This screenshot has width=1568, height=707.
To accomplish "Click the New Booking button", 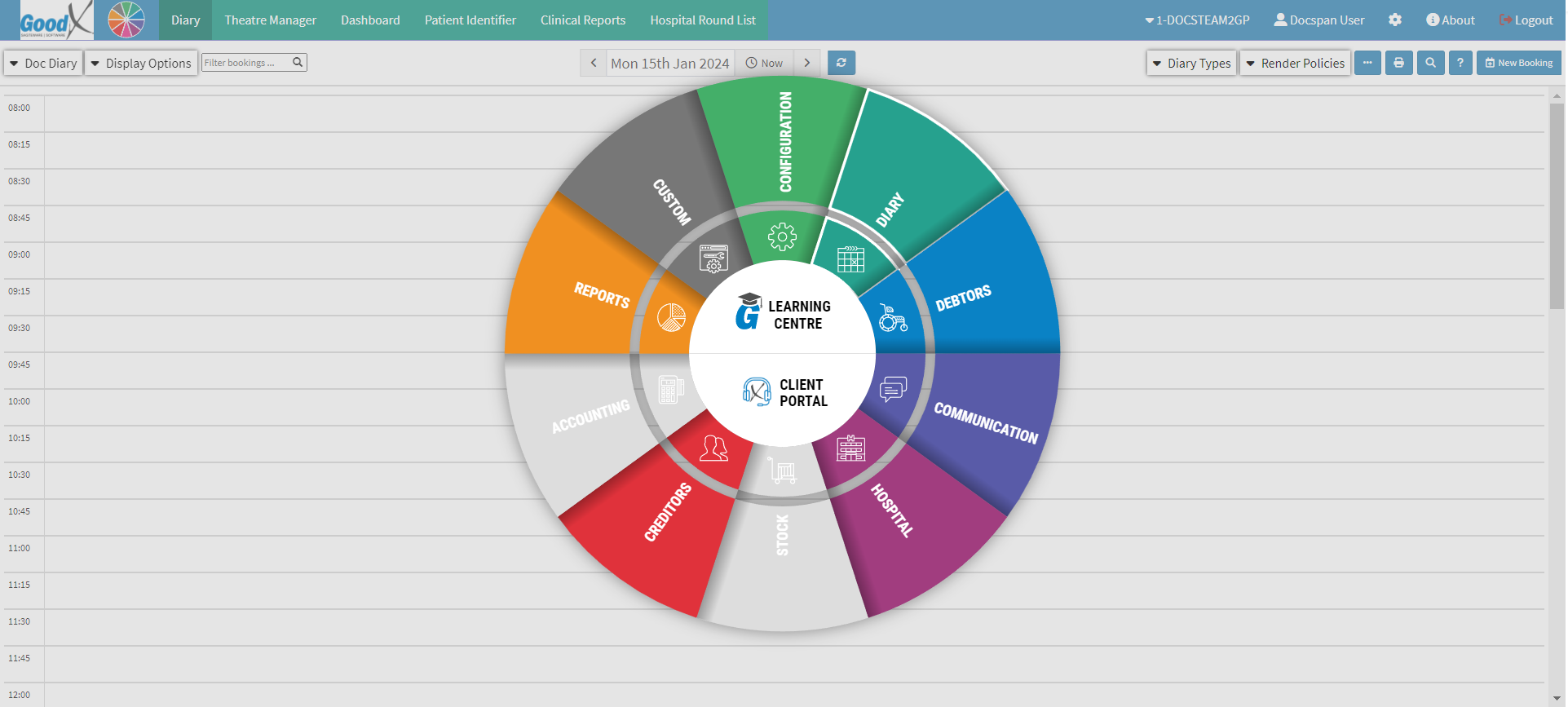I will click(1518, 63).
